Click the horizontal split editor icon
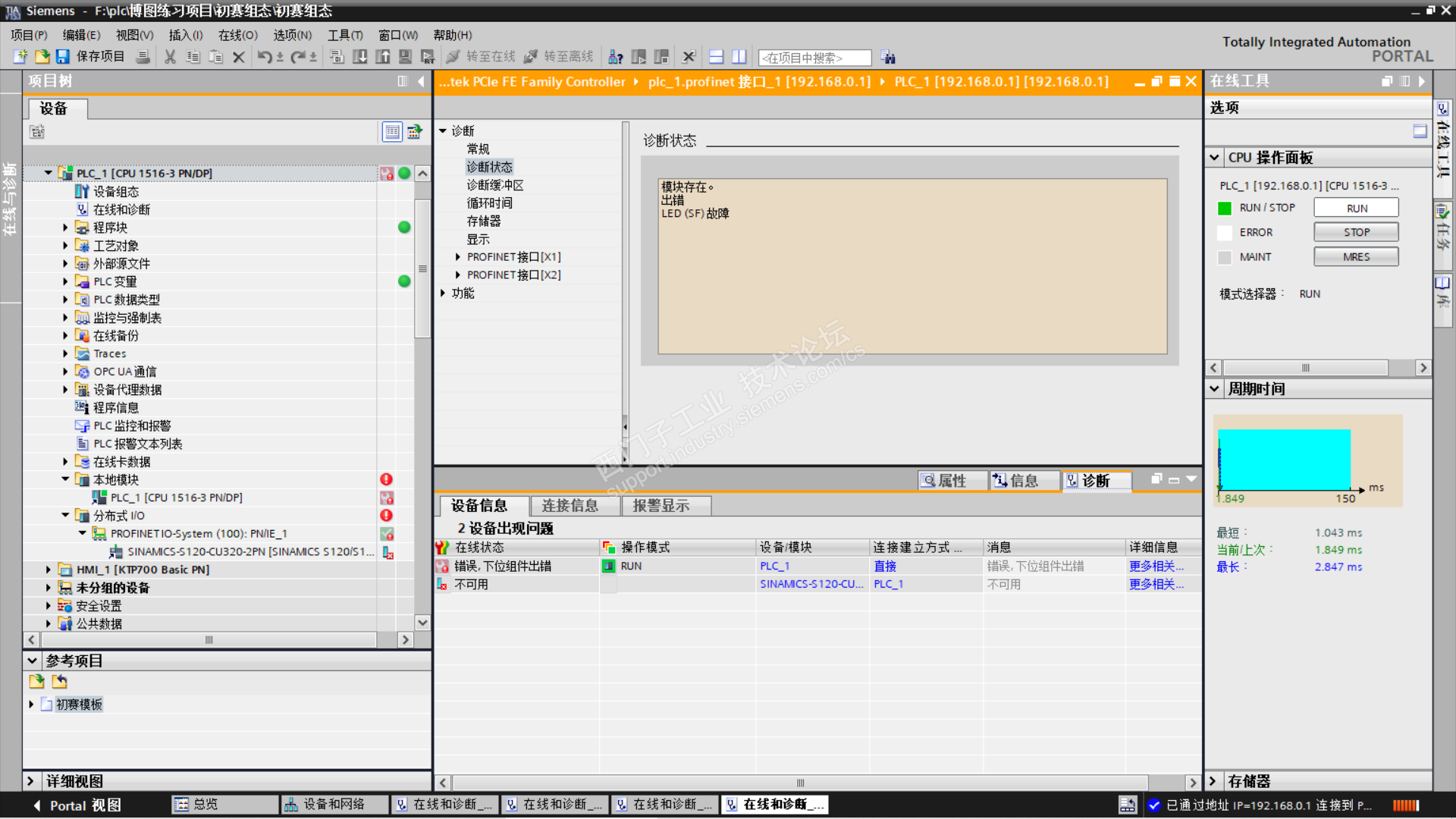Screen dimensions: 1456x819 tap(716, 57)
